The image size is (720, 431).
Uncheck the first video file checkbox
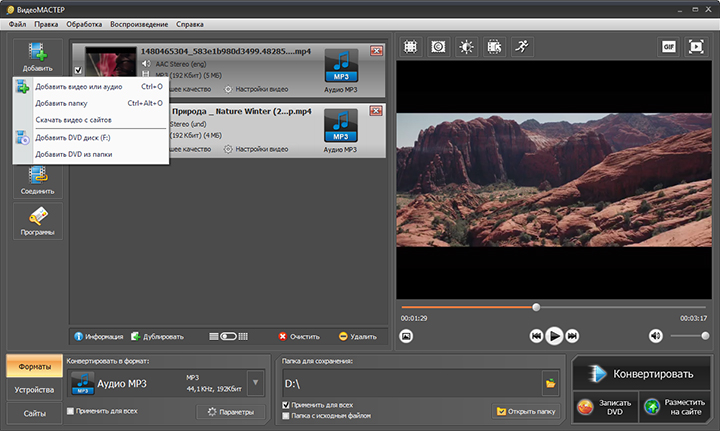pos(79,70)
